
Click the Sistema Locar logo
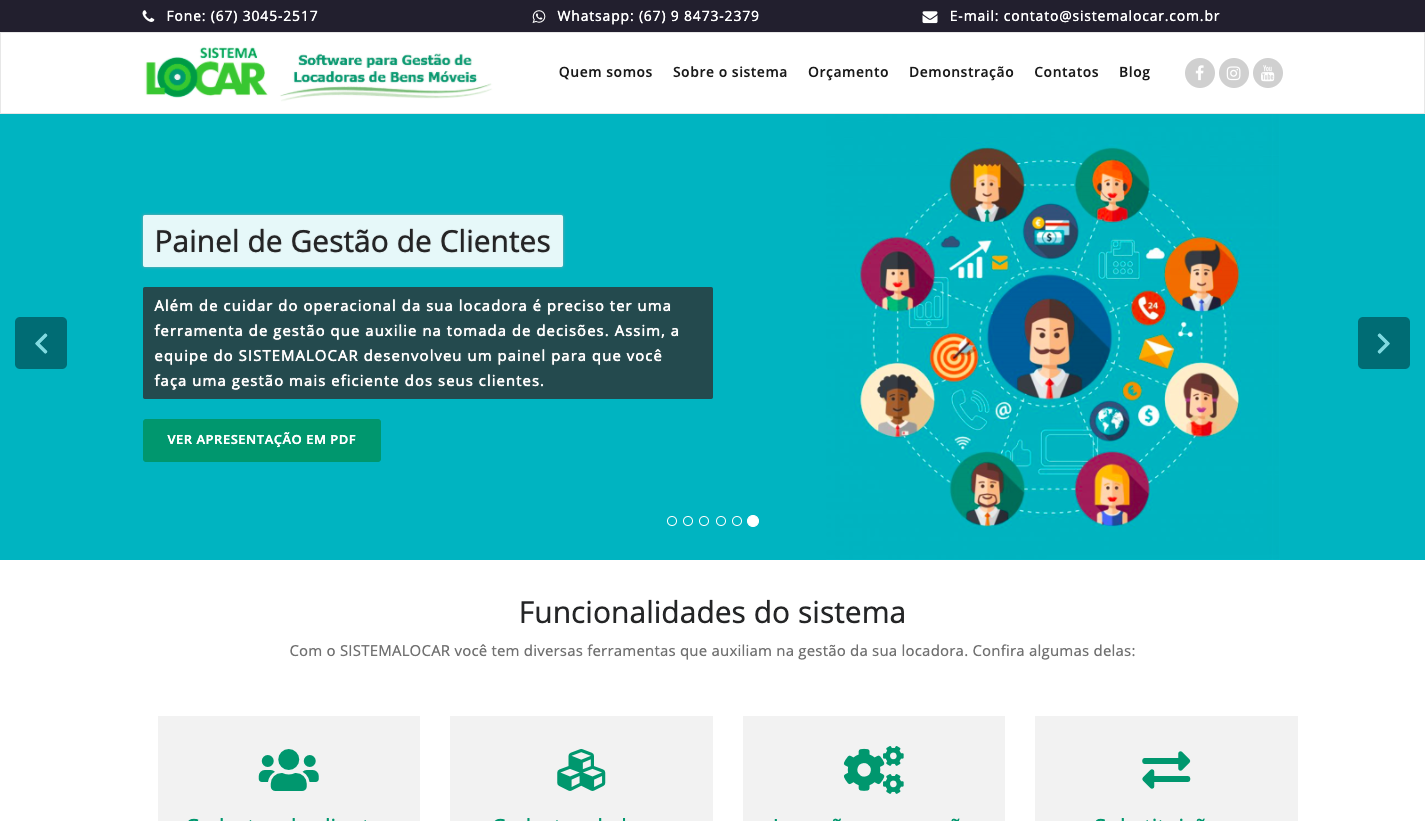(207, 72)
